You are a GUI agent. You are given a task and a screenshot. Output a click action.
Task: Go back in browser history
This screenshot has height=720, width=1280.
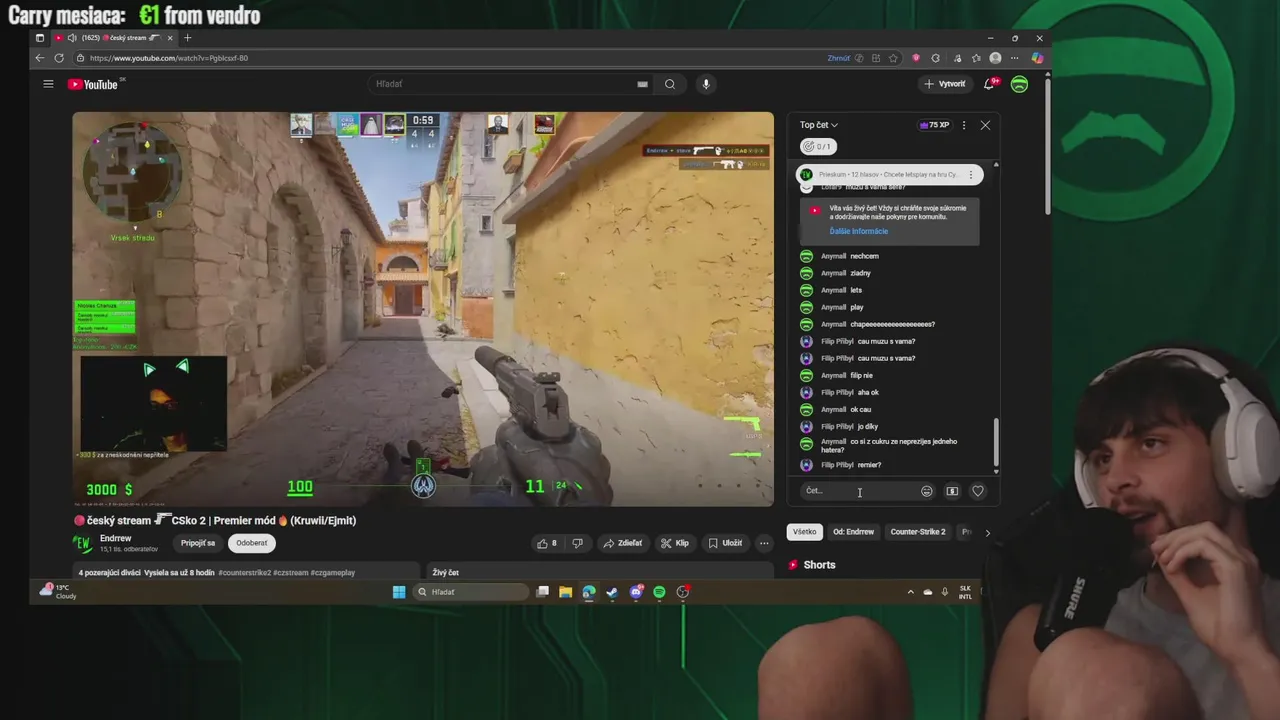[40, 58]
